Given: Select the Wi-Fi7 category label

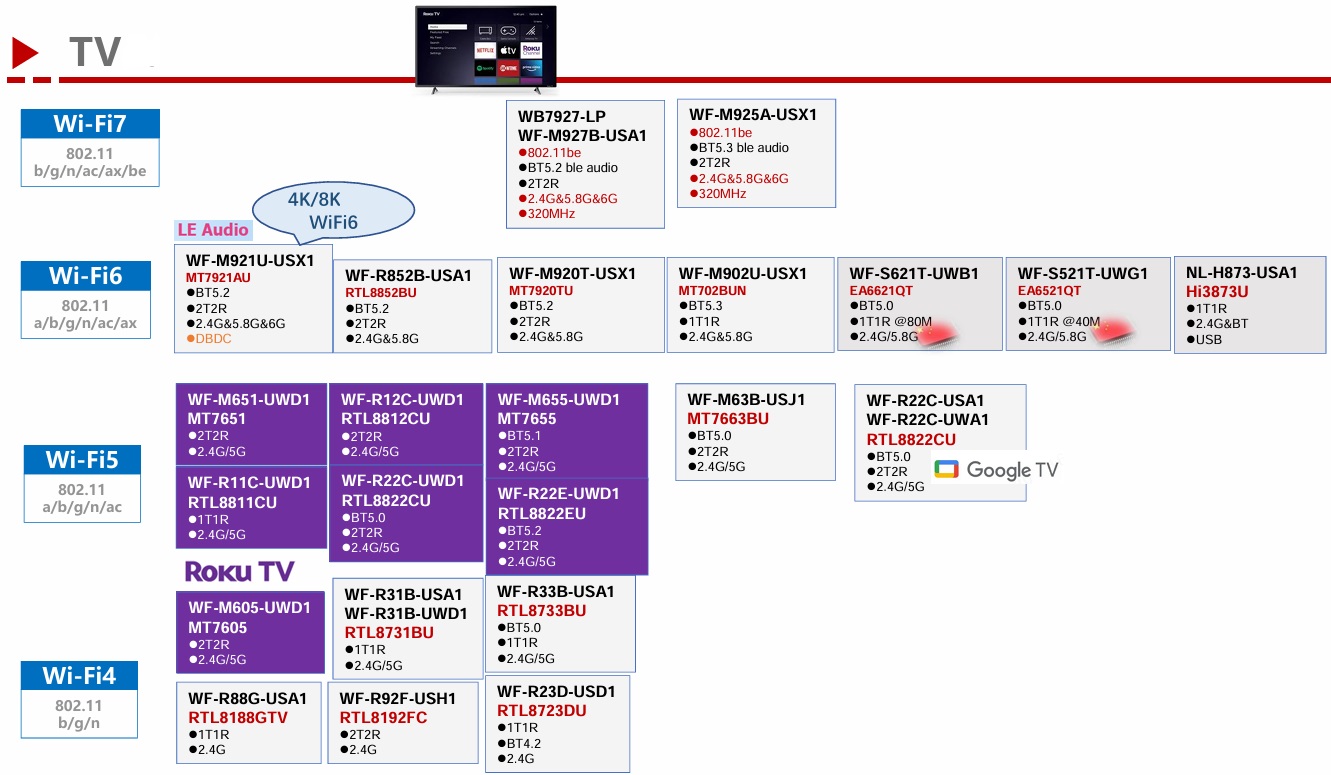Looking at the screenshot, I should click(90, 124).
